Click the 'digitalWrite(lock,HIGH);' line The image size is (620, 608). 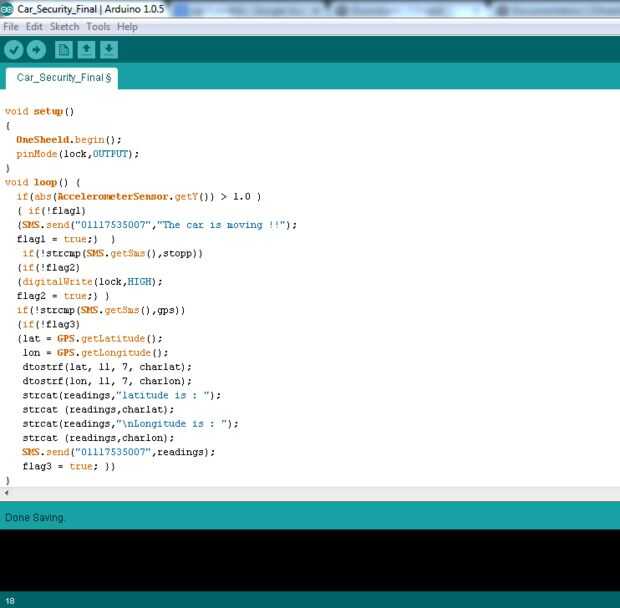tap(90, 282)
